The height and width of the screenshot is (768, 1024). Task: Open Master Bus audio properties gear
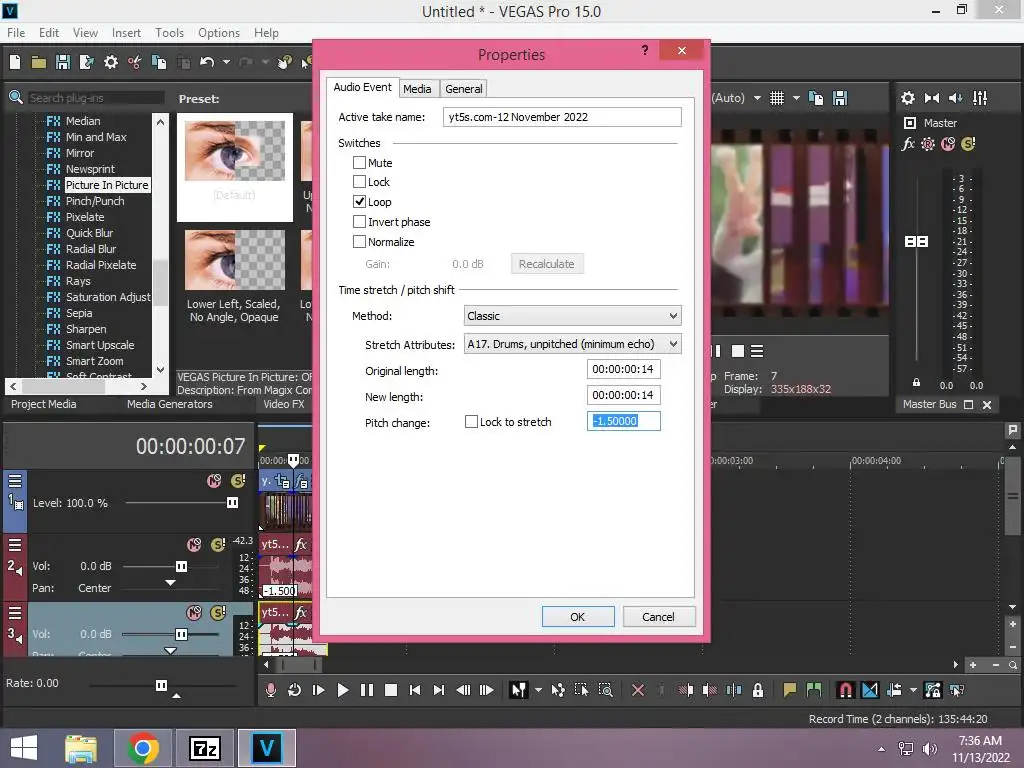[908, 98]
